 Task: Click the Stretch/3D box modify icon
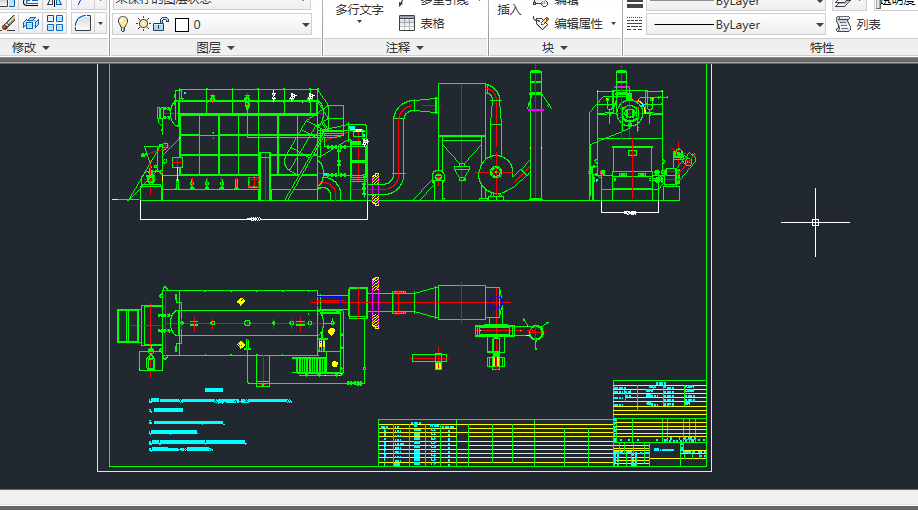31,23
